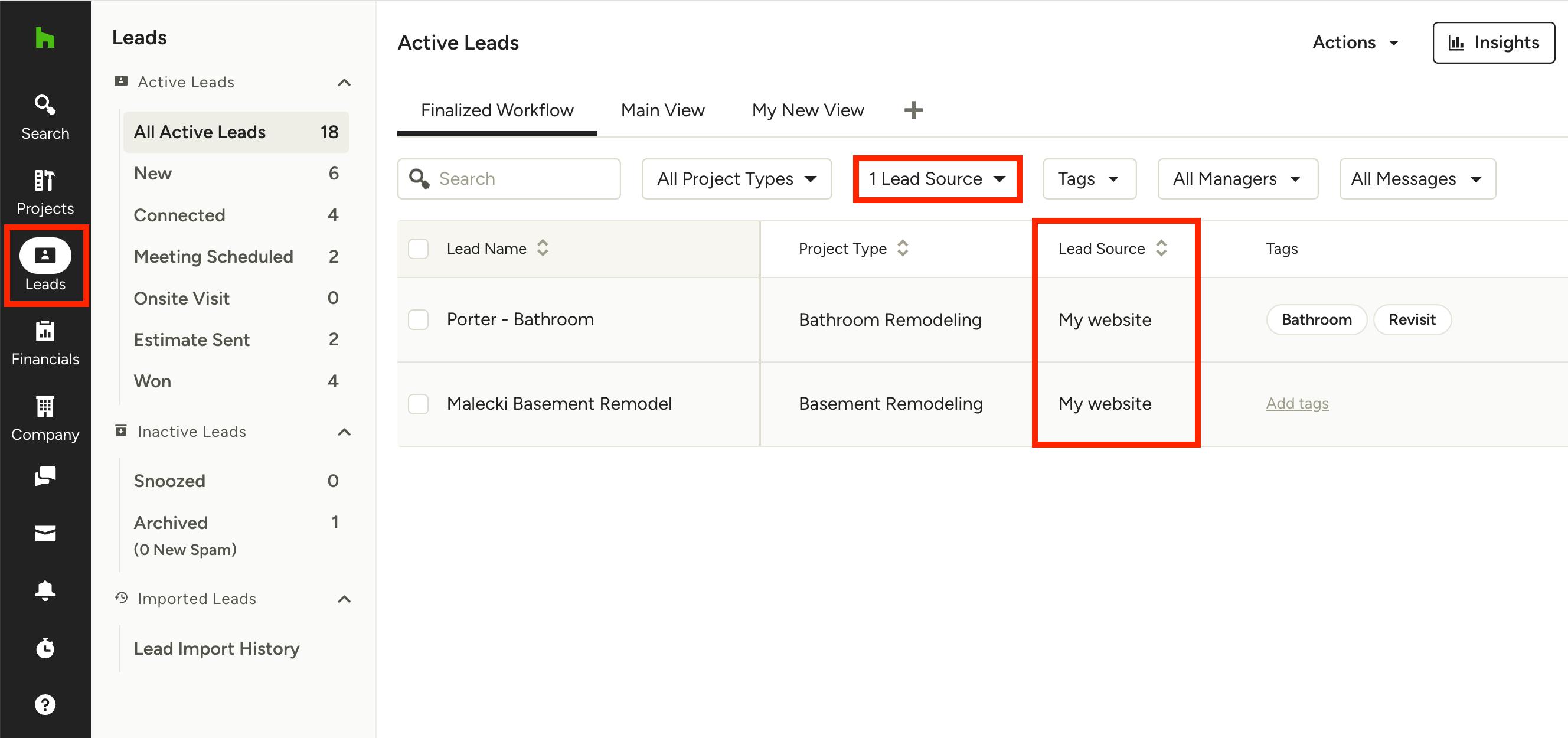This screenshot has height=738, width=1568.
Task: Click the Houzz logo icon
Action: [x=45, y=38]
